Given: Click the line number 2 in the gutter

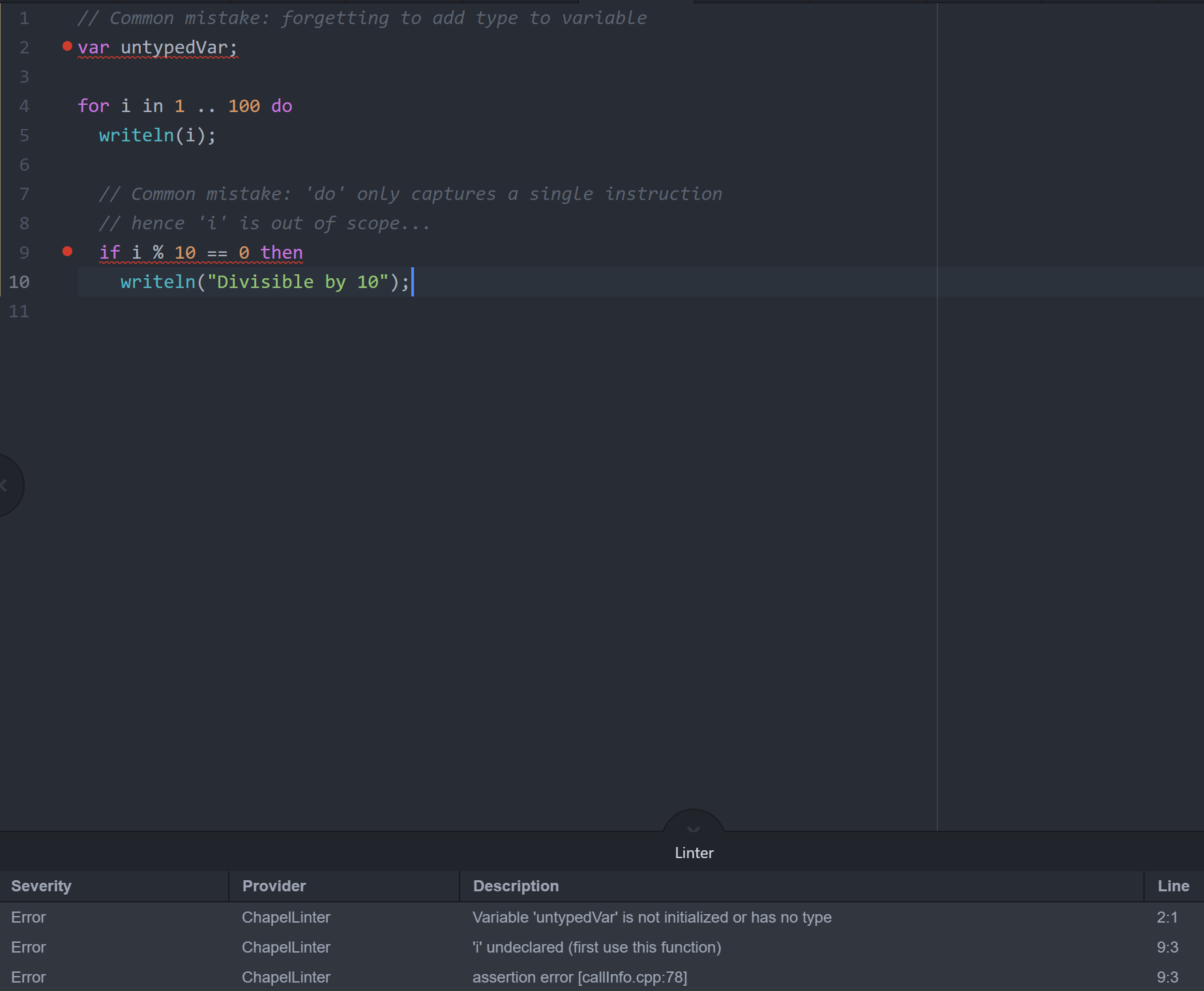Looking at the screenshot, I should 24,48.
